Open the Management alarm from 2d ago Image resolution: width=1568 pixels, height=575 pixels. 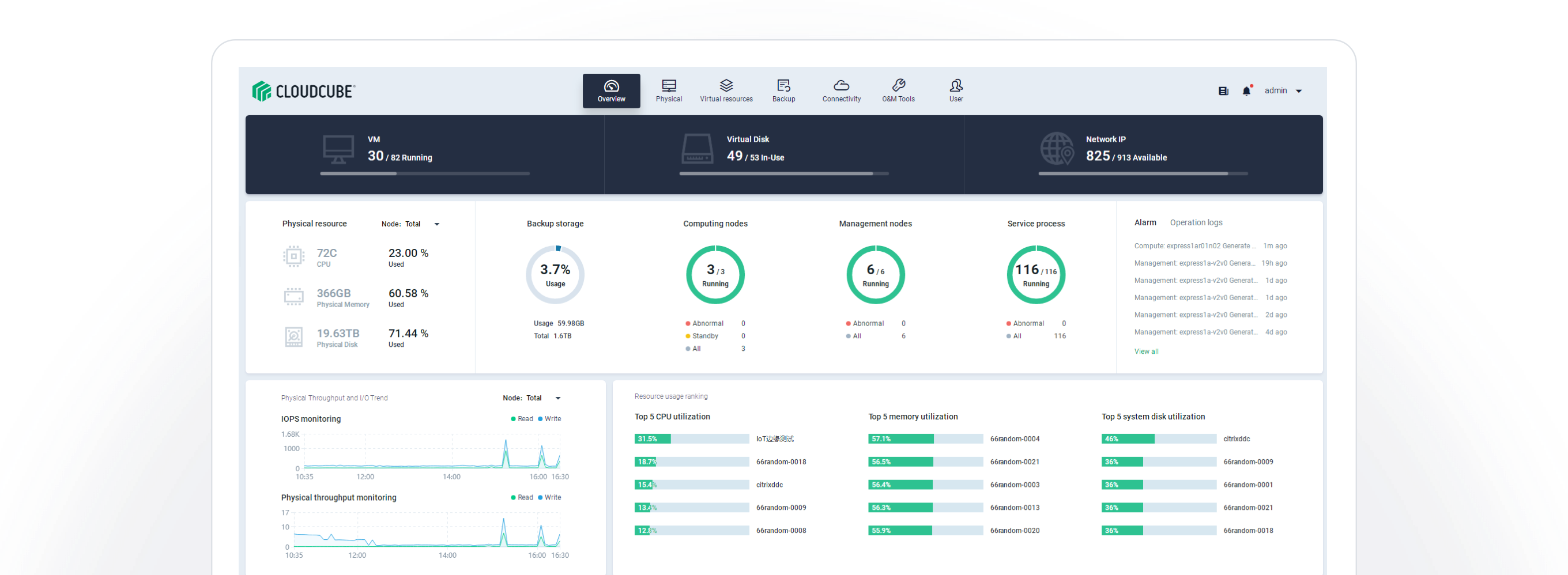(x=1210, y=315)
